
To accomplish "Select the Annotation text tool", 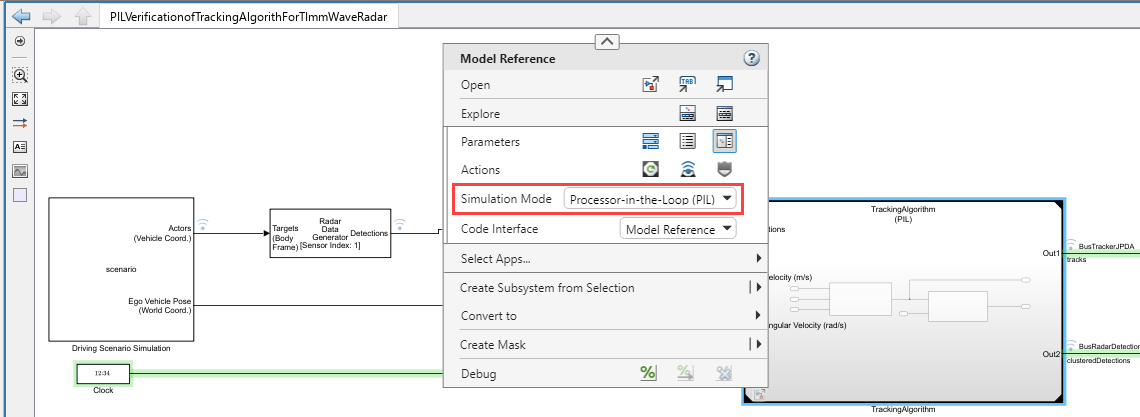I will 20,147.
